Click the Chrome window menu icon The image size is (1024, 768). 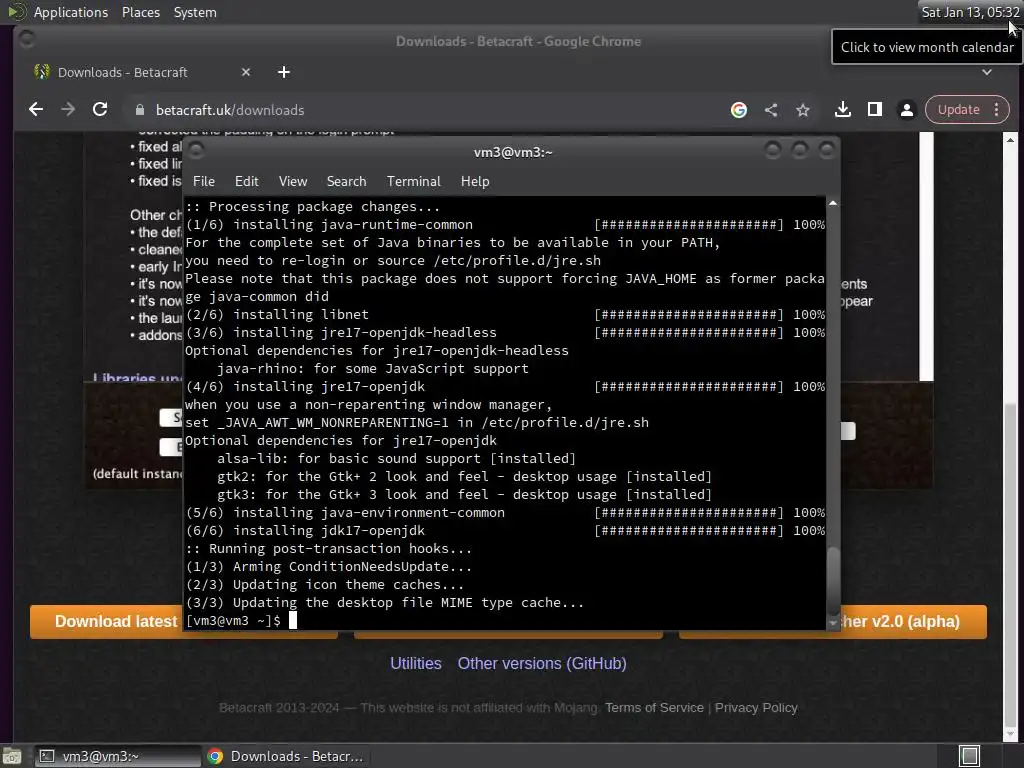tap(27, 40)
